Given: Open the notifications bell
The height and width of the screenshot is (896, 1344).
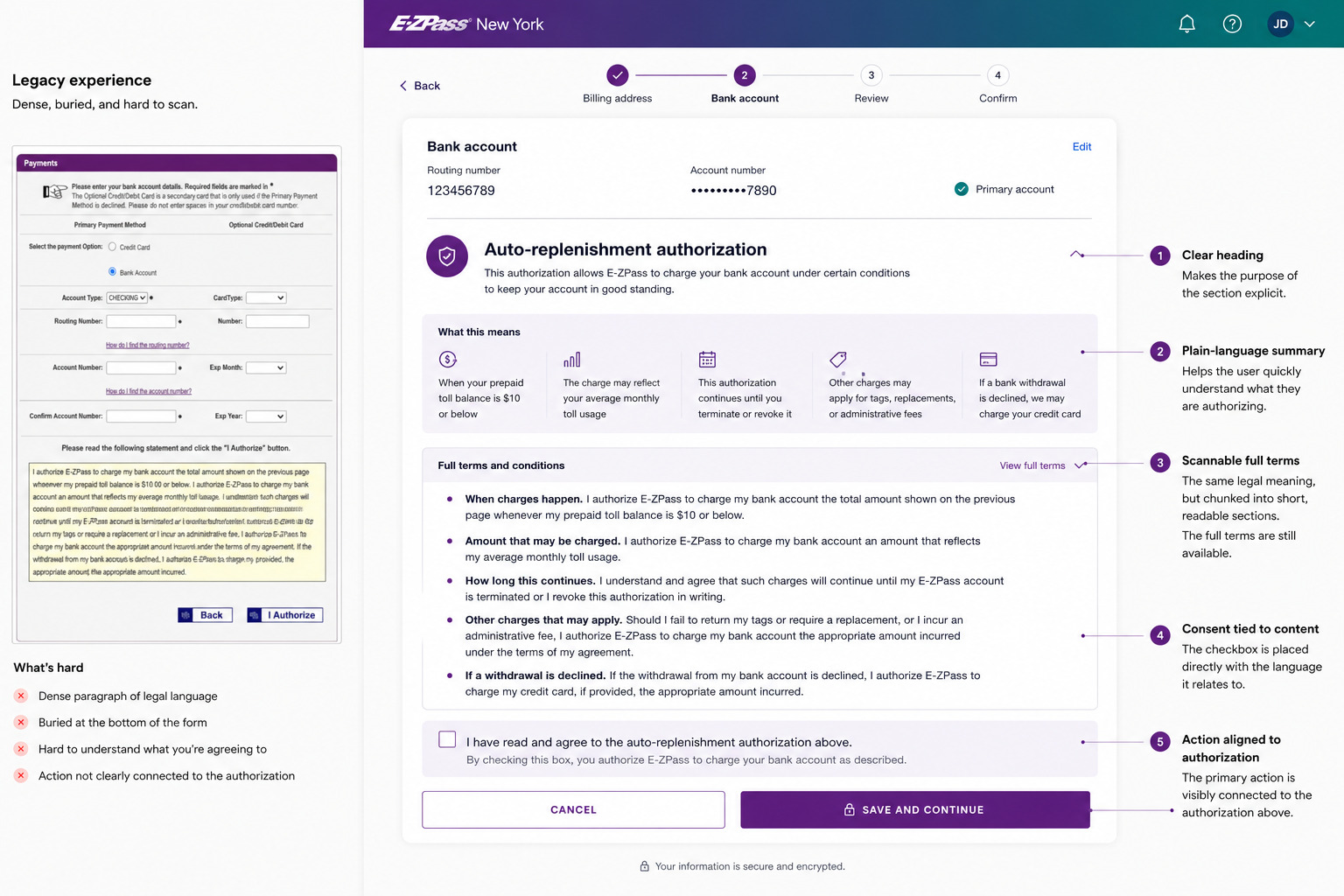Looking at the screenshot, I should click(x=1186, y=24).
